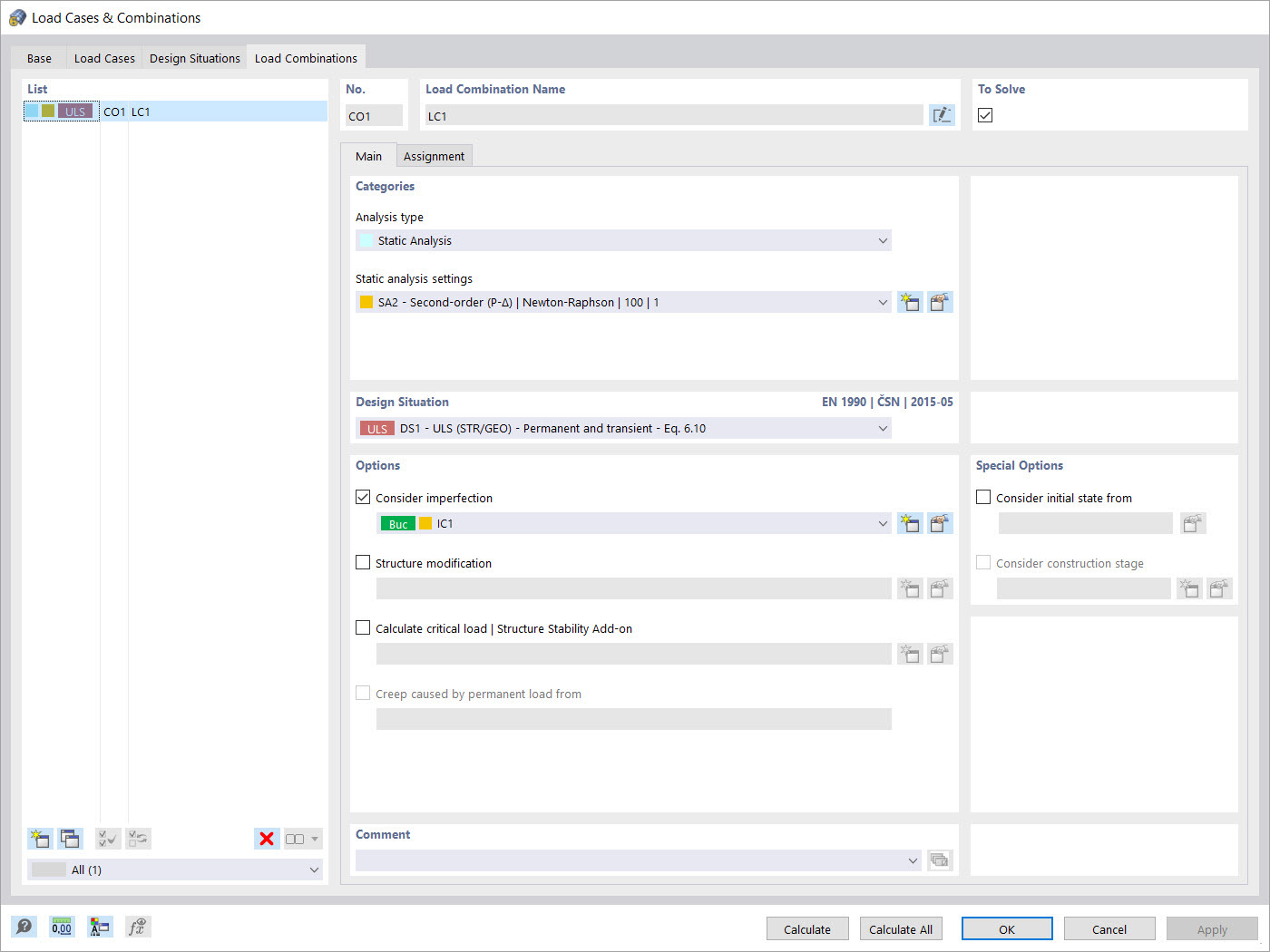The height and width of the screenshot is (952, 1270).
Task: Create a new load combination in the list
Action: [40, 839]
